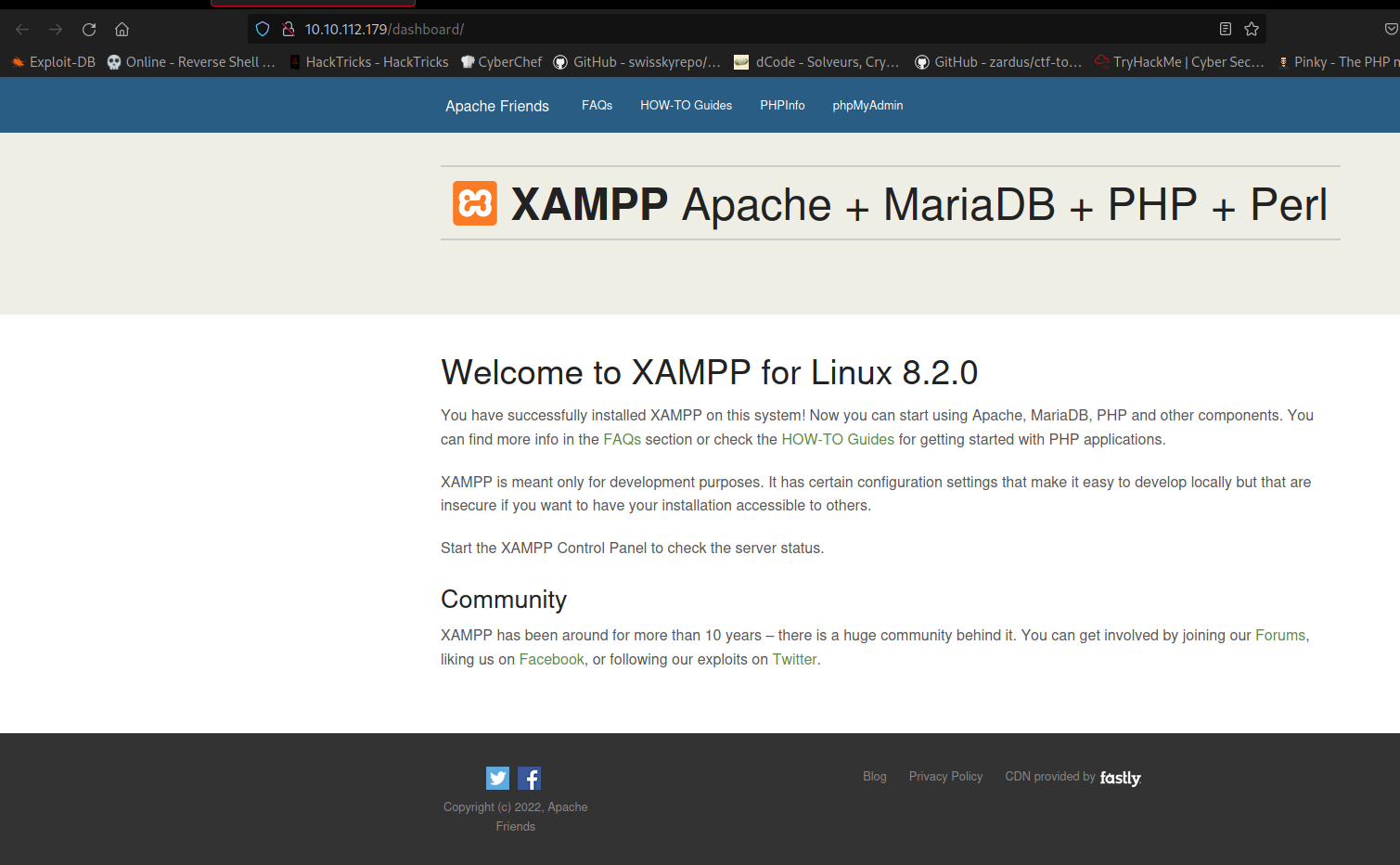Reload the page with refresh icon
Screen dimensions: 1400x865
tap(89, 30)
